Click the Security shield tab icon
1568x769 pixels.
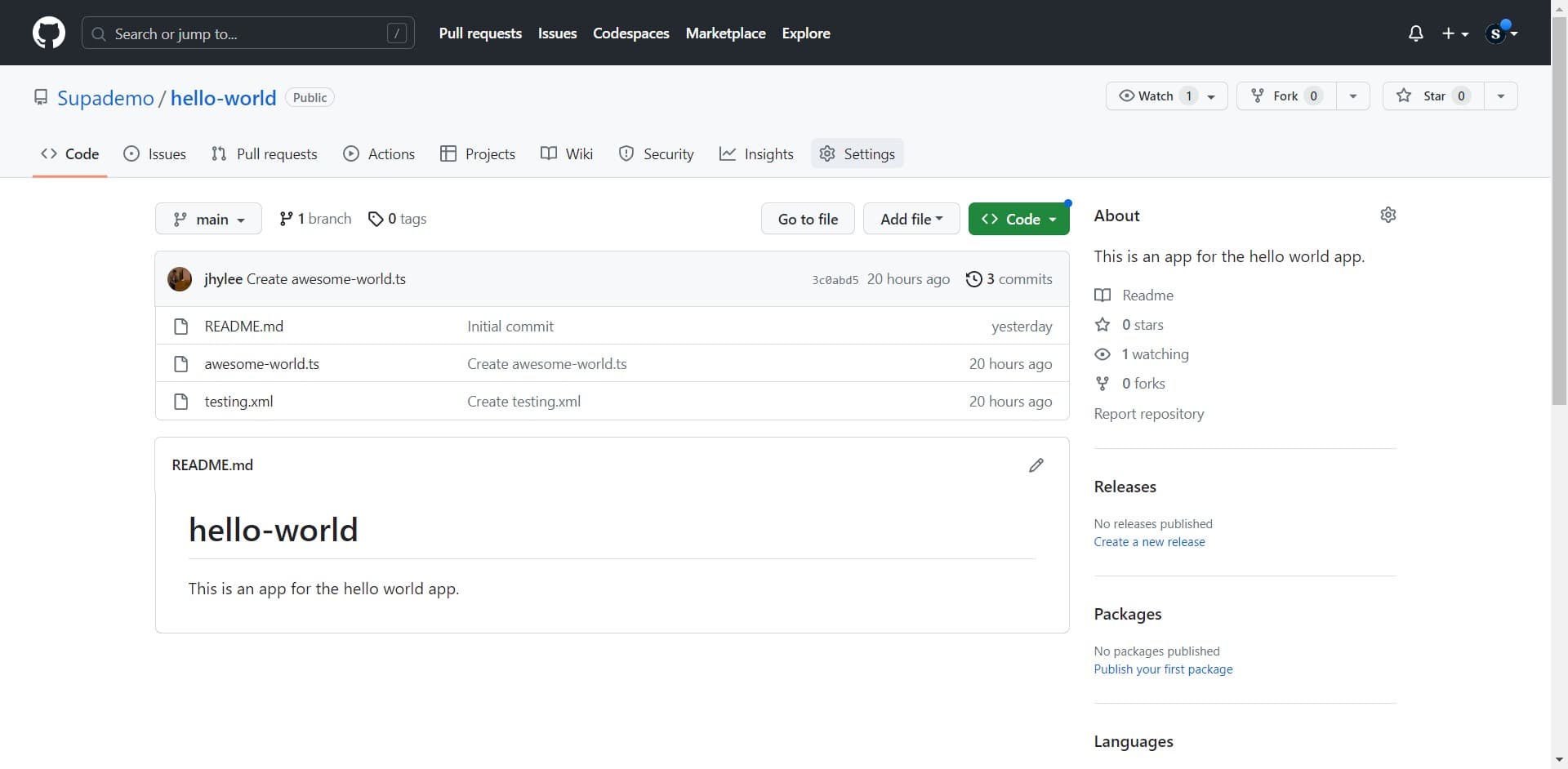(626, 153)
